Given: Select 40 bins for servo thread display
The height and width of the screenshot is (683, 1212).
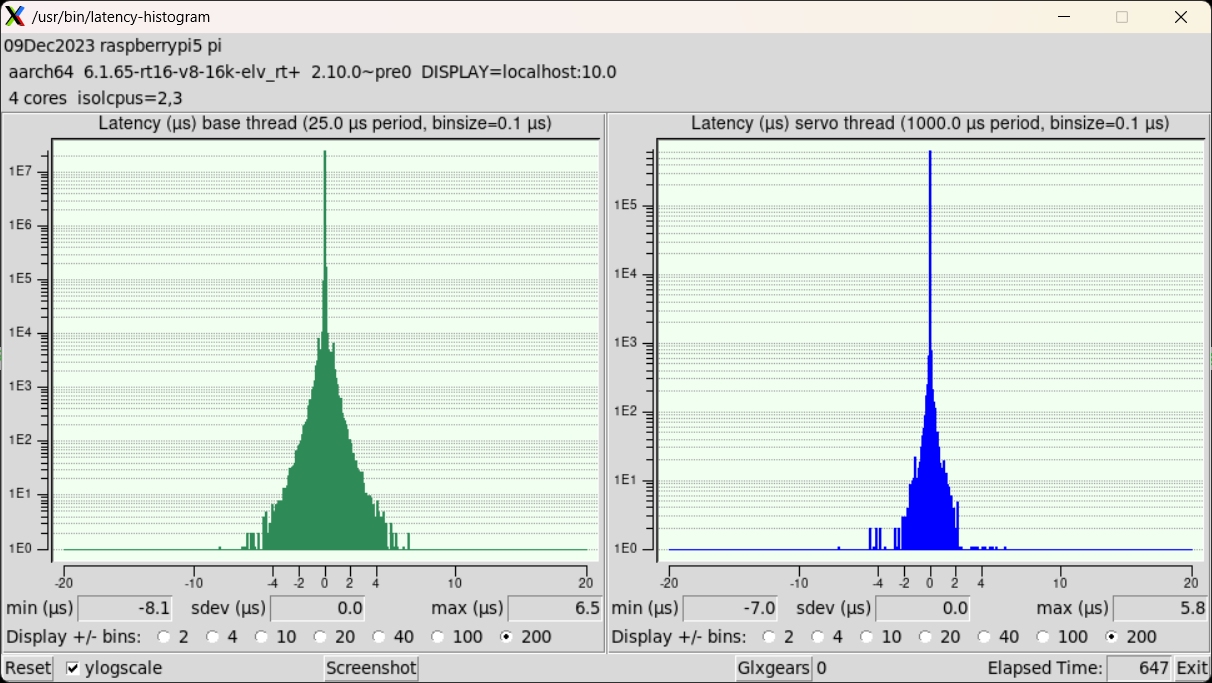Looking at the screenshot, I should click(985, 636).
